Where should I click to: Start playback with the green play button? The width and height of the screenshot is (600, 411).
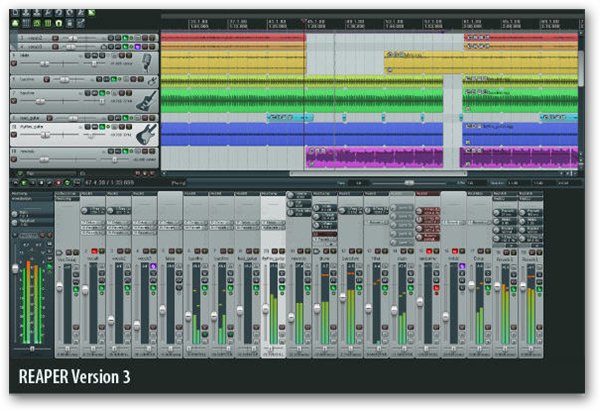(x=24, y=183)
